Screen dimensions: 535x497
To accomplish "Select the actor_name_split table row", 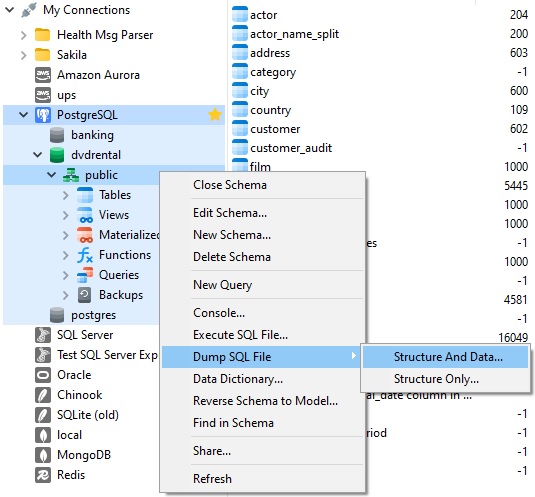I will point(380,34).
